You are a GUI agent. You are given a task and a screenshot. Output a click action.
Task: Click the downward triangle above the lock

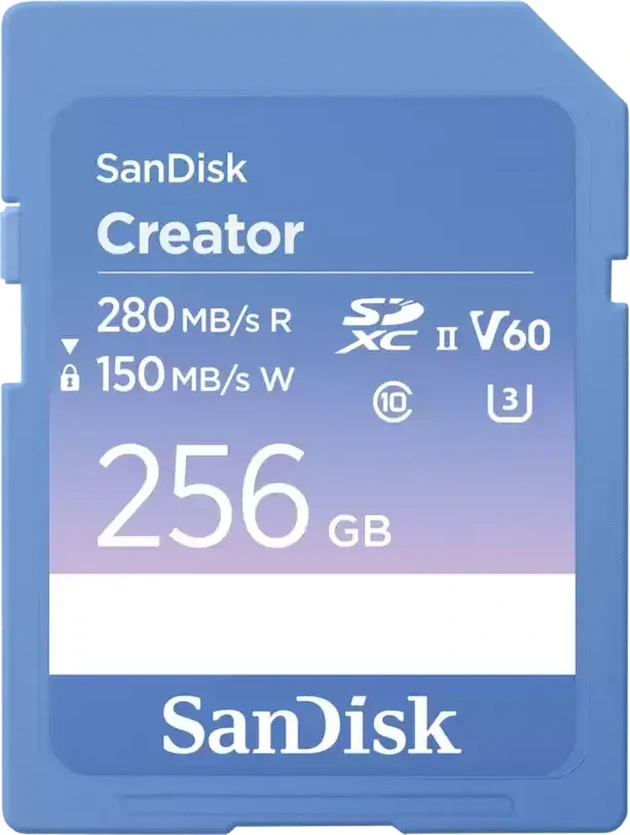click(70, 346)
